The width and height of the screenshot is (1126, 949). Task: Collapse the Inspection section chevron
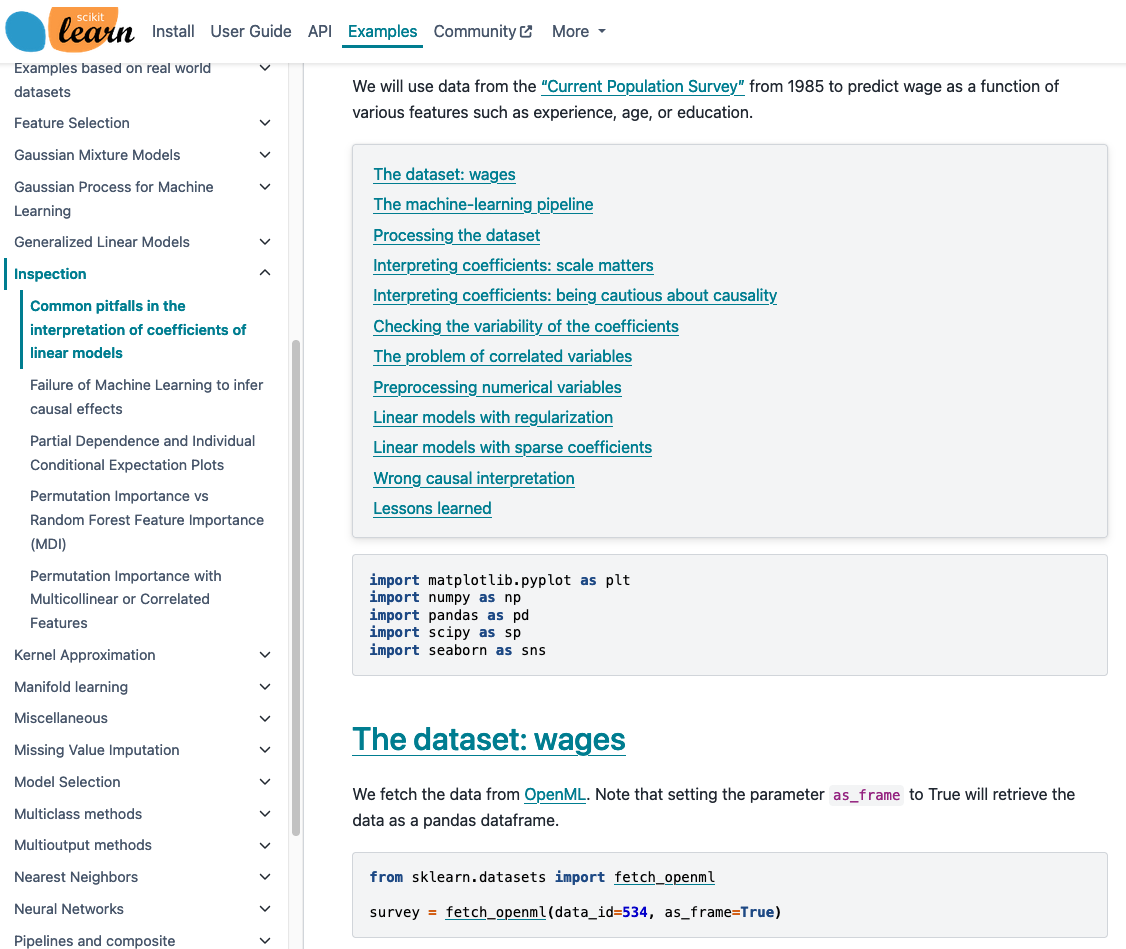265,273
